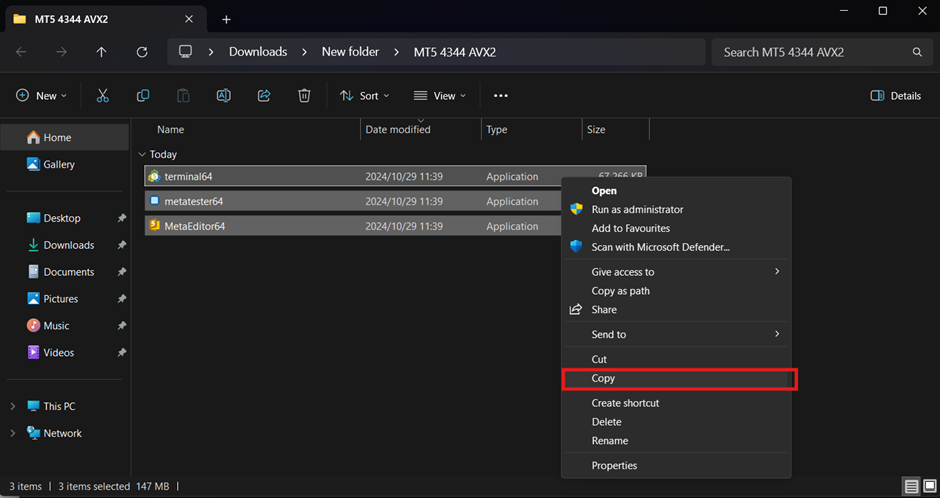The width and height of the screenshot is (940, 498).
Task: Click the Delete trash bin toolbar icon
Action: [x=304, y=96]
